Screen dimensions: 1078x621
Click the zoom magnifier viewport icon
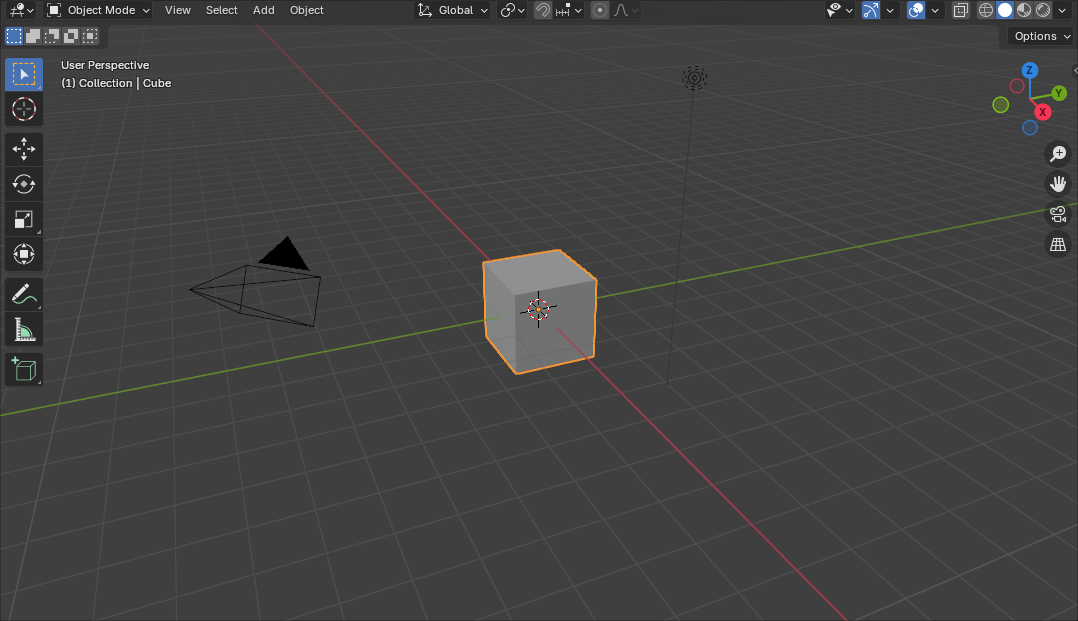1058,153
